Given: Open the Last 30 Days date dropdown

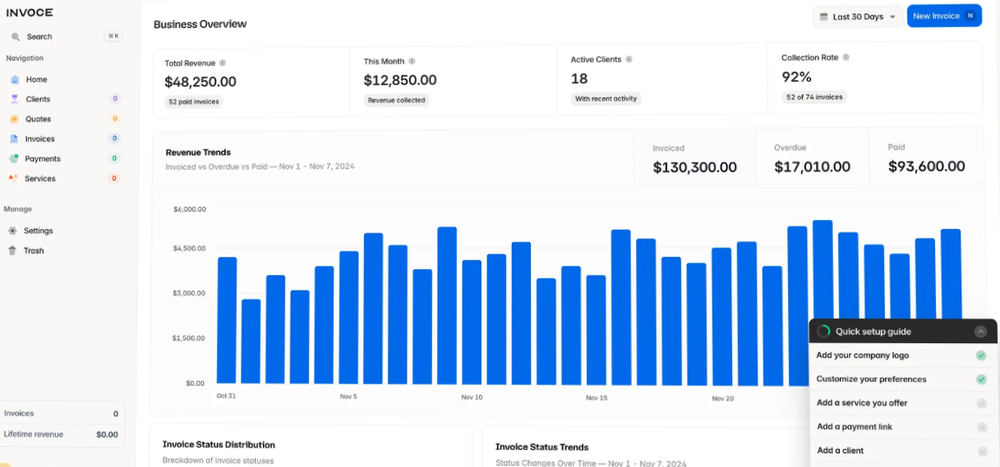Looking at the screenshot, I should [x=857, y=17].
